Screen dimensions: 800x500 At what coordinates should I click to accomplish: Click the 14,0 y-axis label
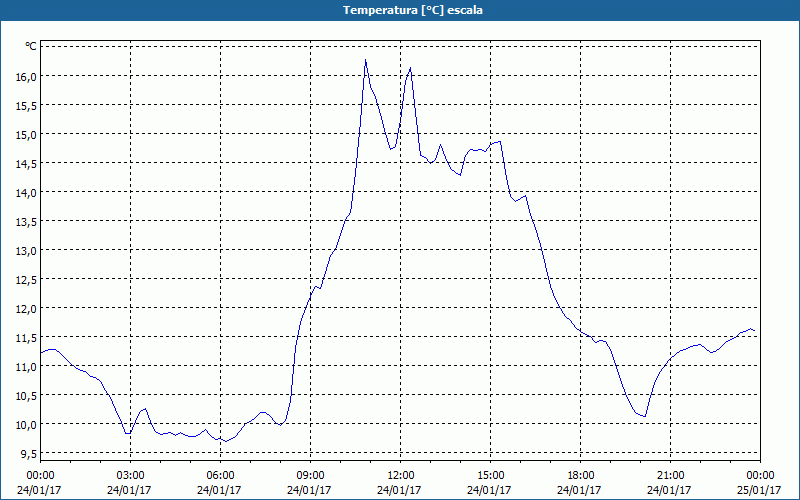(28, 192)
